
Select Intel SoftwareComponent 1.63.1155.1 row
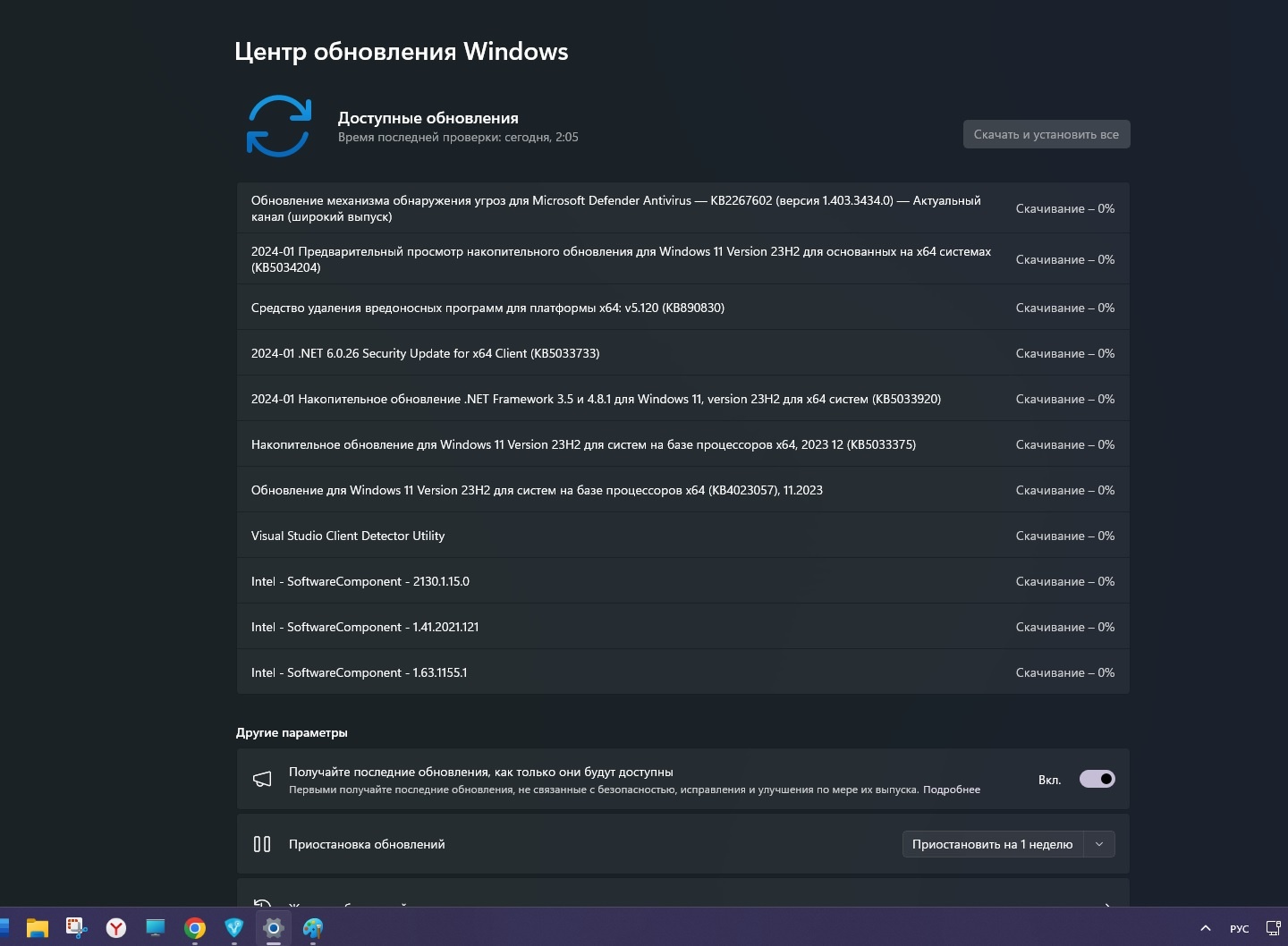coord(683,672)
